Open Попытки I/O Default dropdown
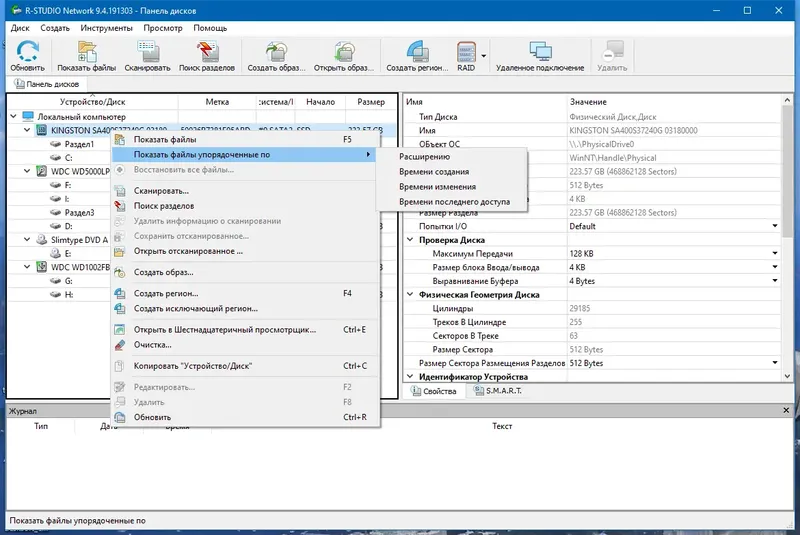 tap(775, 226)
